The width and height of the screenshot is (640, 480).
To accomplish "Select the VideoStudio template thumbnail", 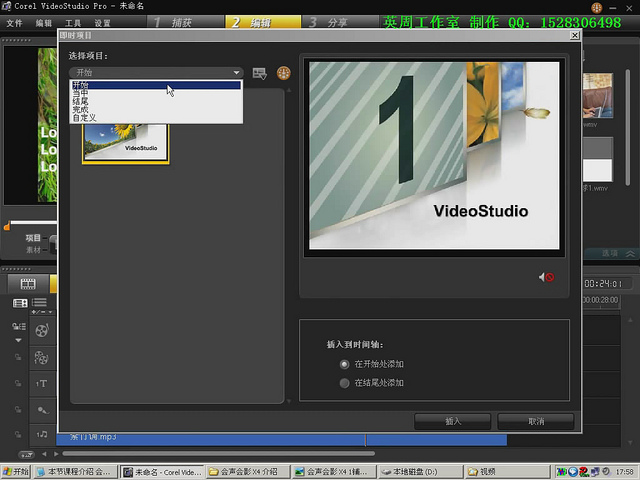I will point(126,143).
